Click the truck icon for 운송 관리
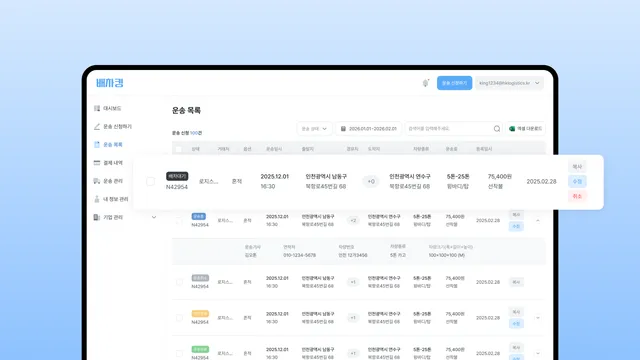640x360 pixels. (x=97, y=181)
